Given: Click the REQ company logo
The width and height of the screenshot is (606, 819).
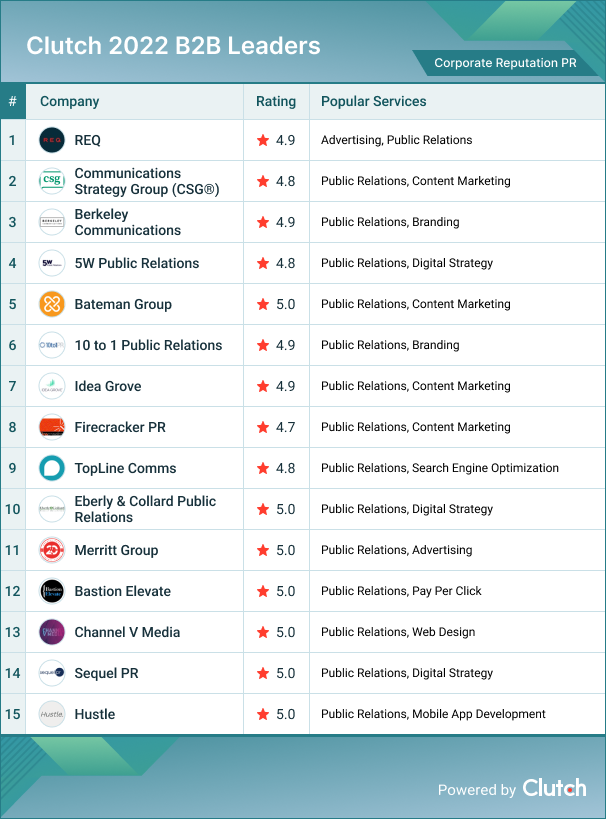Looking at the screenshot, I should point(52,140).
